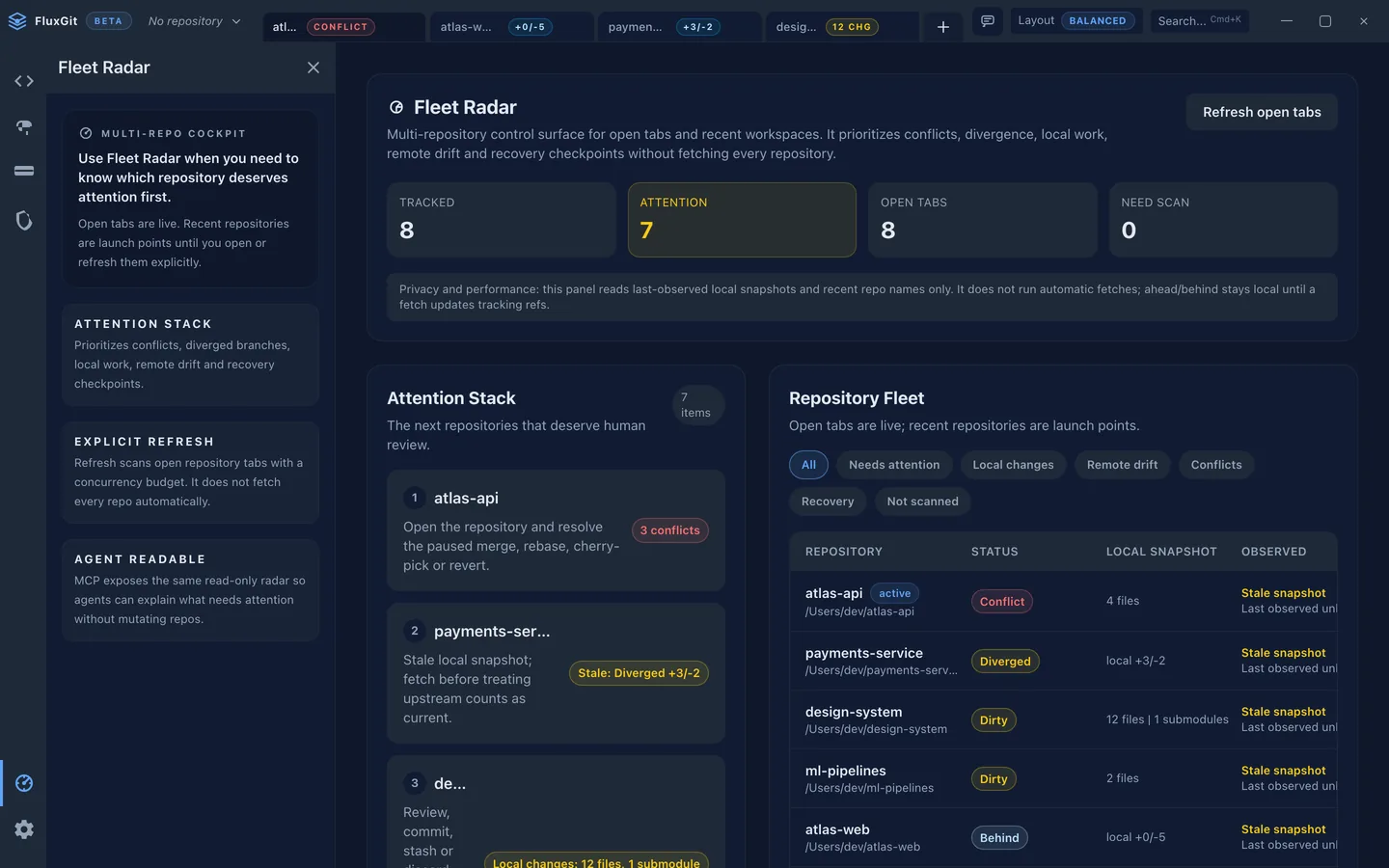The width and height of the screenshot is (1389, 868).
Task: Select the All filter chip
Action: tap(808, 465)
